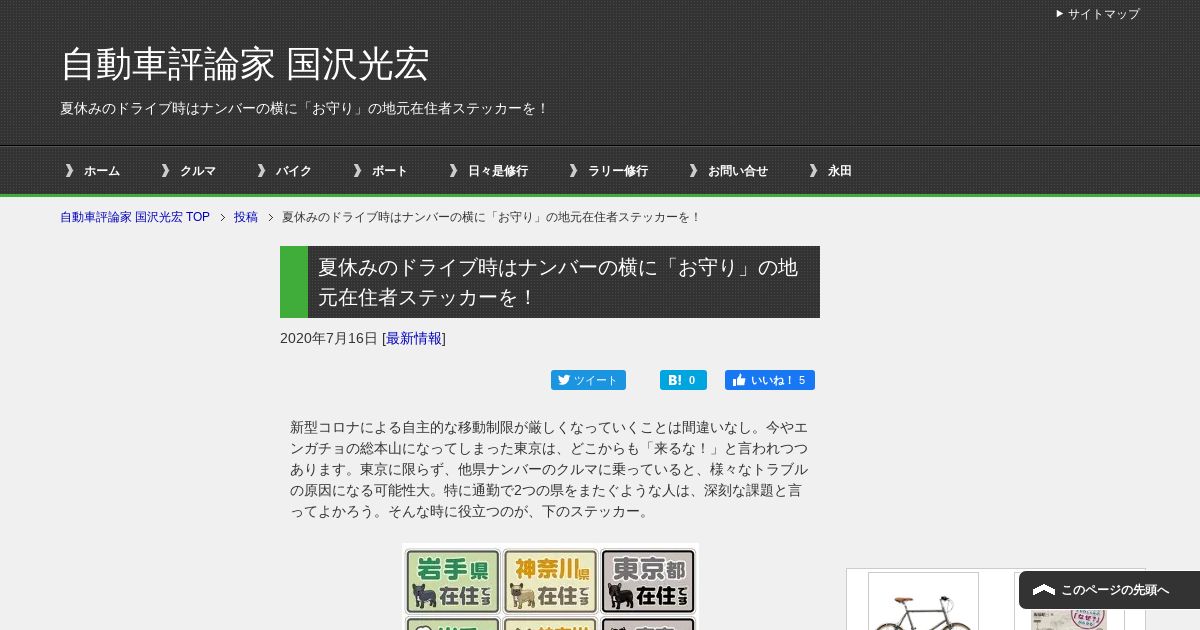Image resolution: width=1200 pixels, height=630 pixels.
Task: Click the thumbs-up icon on いいね！
Action: click(x=739, y=380)
